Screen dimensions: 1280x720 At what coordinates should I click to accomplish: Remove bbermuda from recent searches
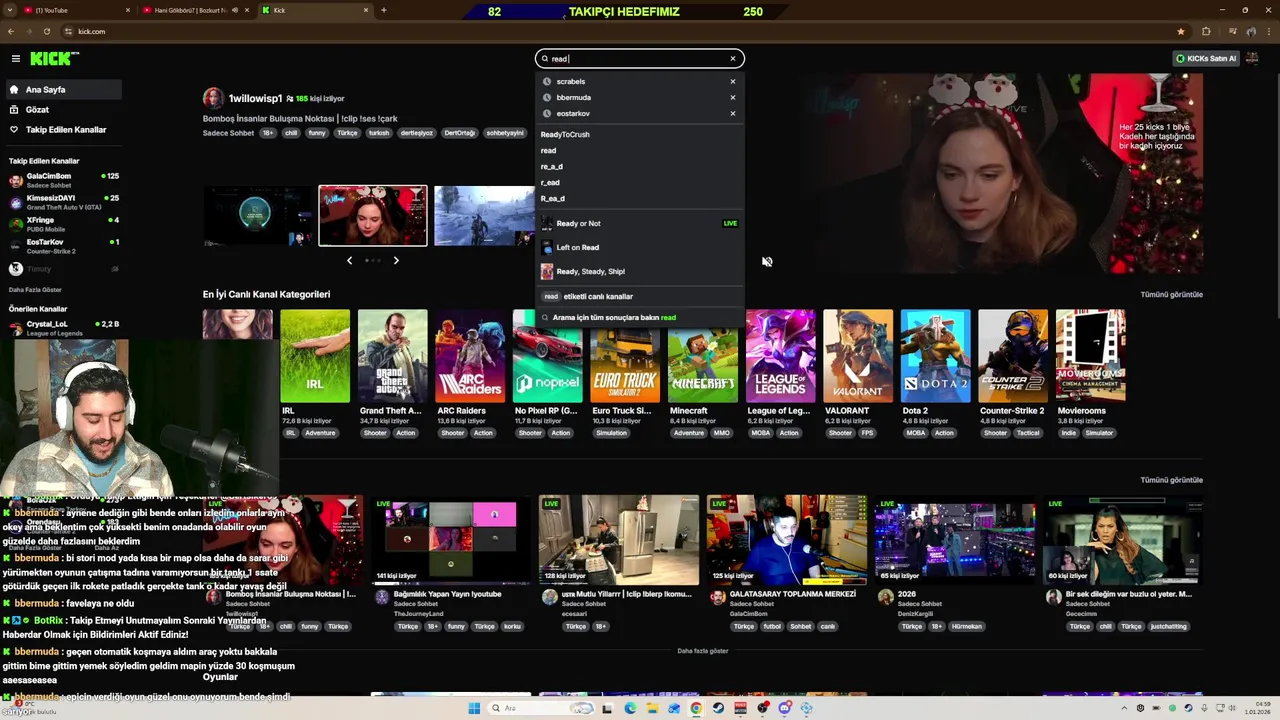coord(732,97)
